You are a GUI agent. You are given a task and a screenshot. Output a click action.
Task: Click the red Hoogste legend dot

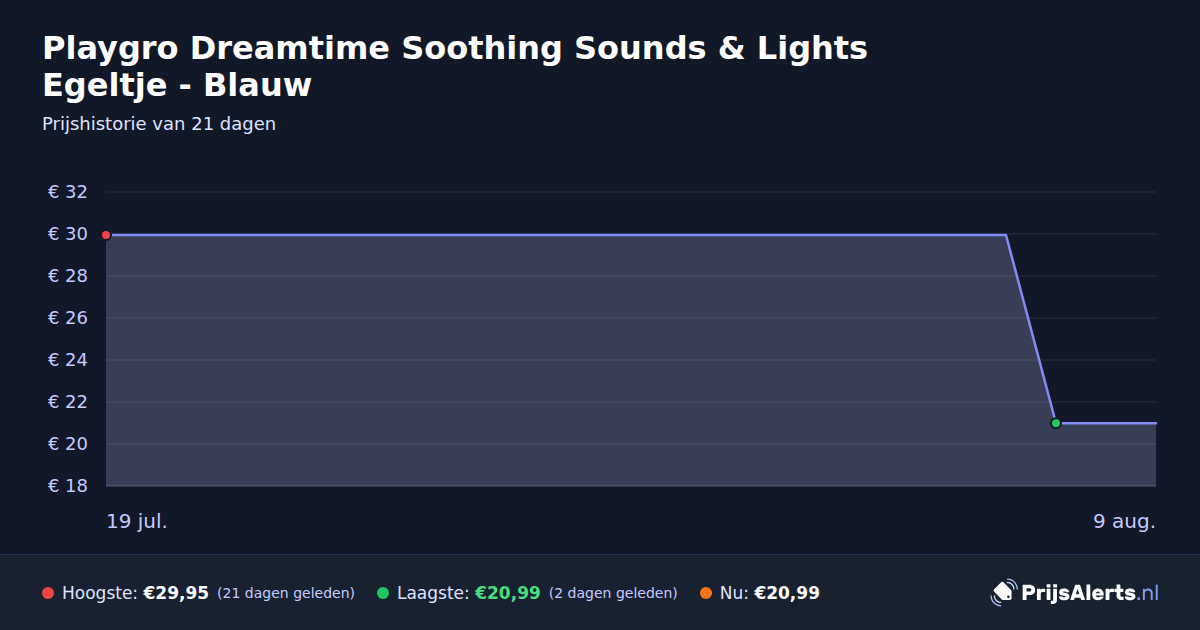coord(48,593)
